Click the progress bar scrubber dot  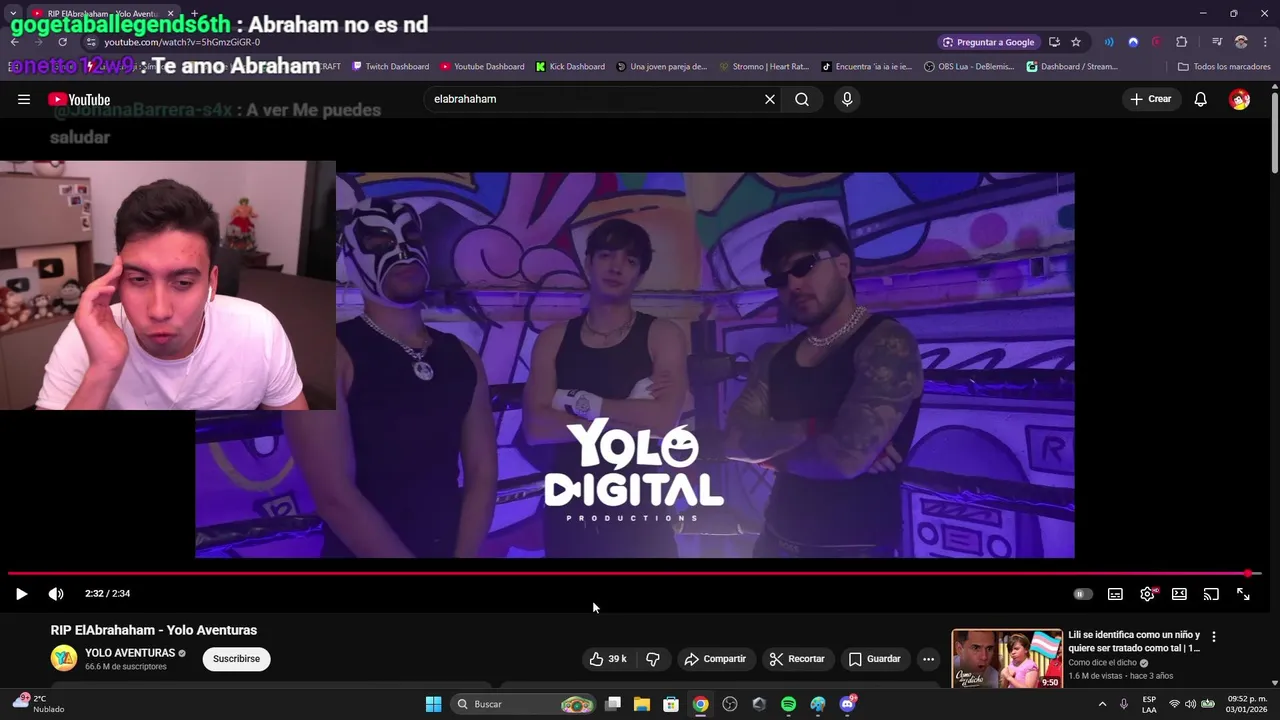click(x=1248, y=574)
